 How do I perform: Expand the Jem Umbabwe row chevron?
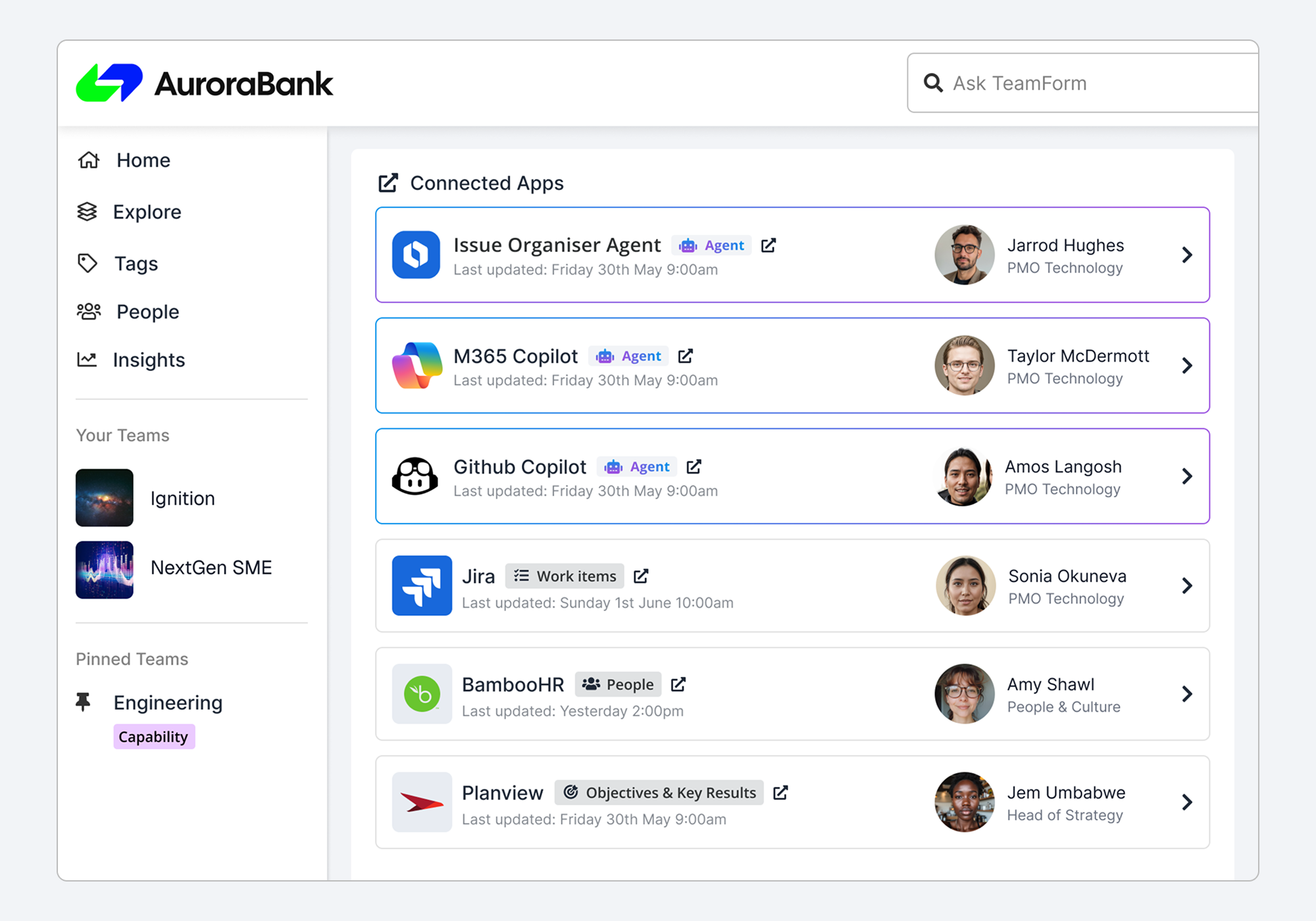click(1186, 802)
